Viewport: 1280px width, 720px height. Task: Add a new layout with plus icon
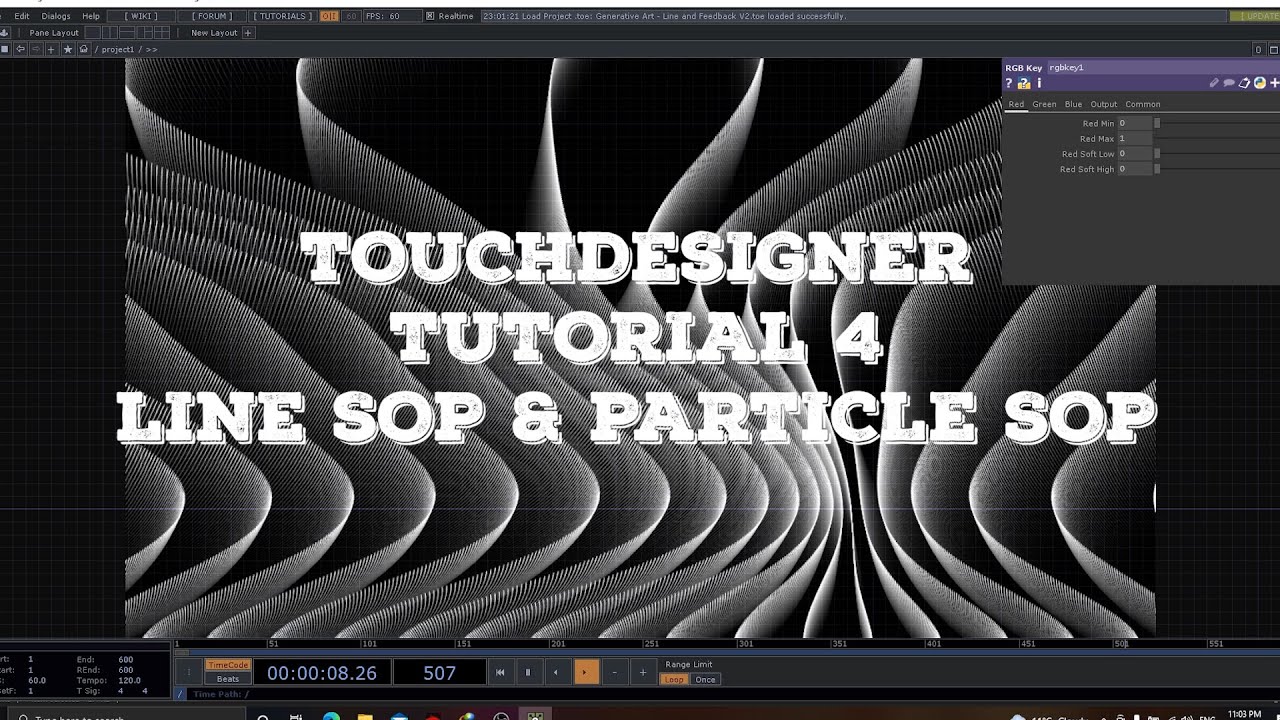(x=248, y=33)
